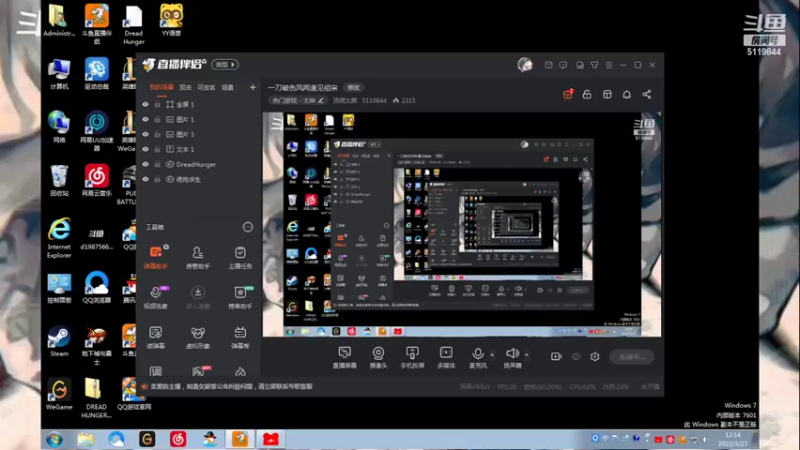Hide the 图片 1 source with its eye icon
Screen dimensions: 800x450
(x=145, y=119)
